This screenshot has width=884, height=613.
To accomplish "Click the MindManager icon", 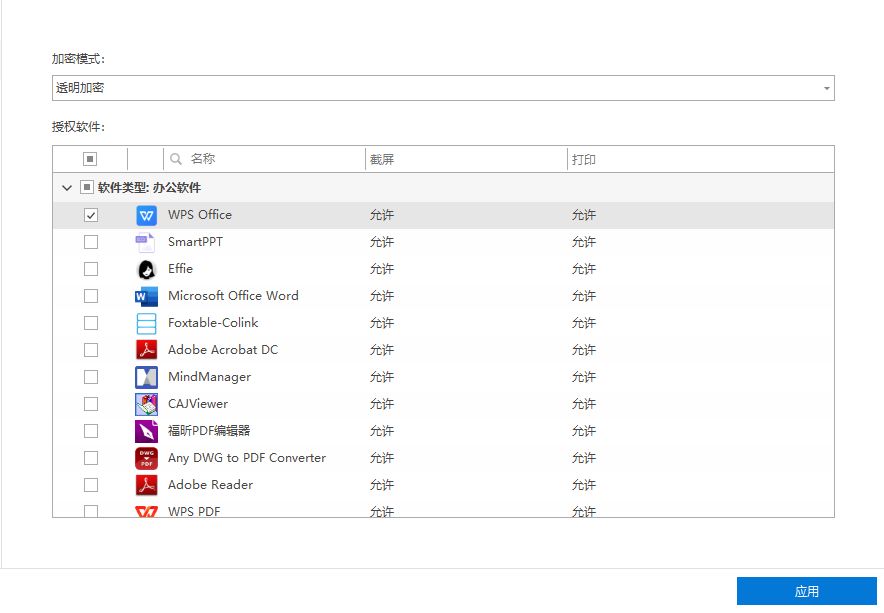I will (147, 377).
